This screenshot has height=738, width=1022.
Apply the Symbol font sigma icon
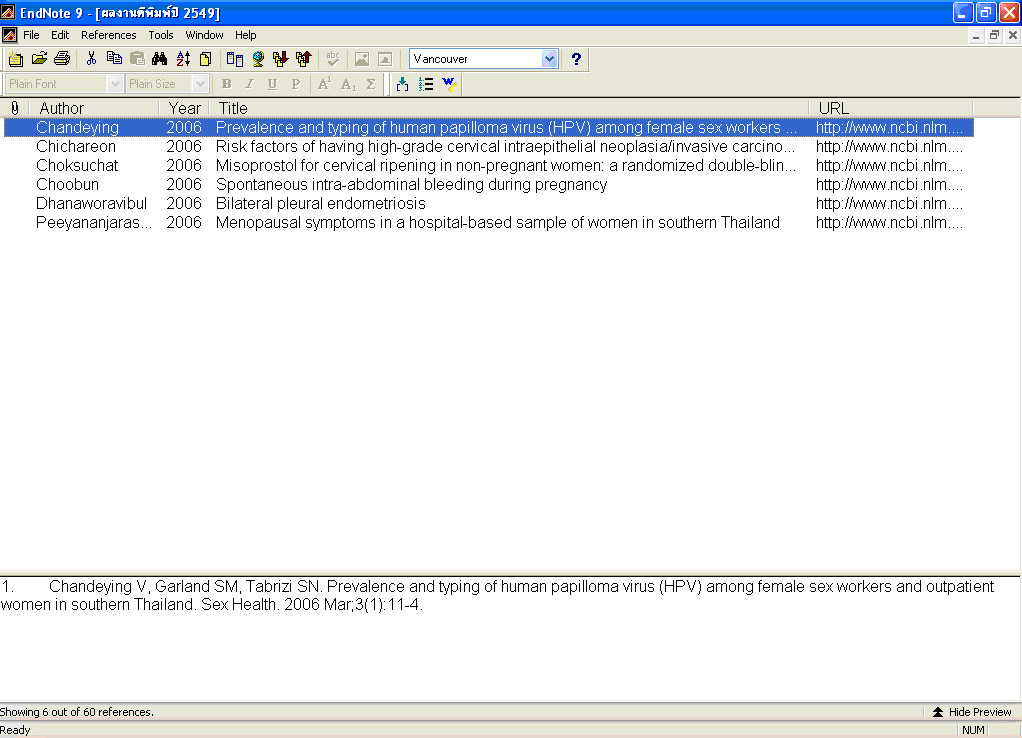click(371, 84)
